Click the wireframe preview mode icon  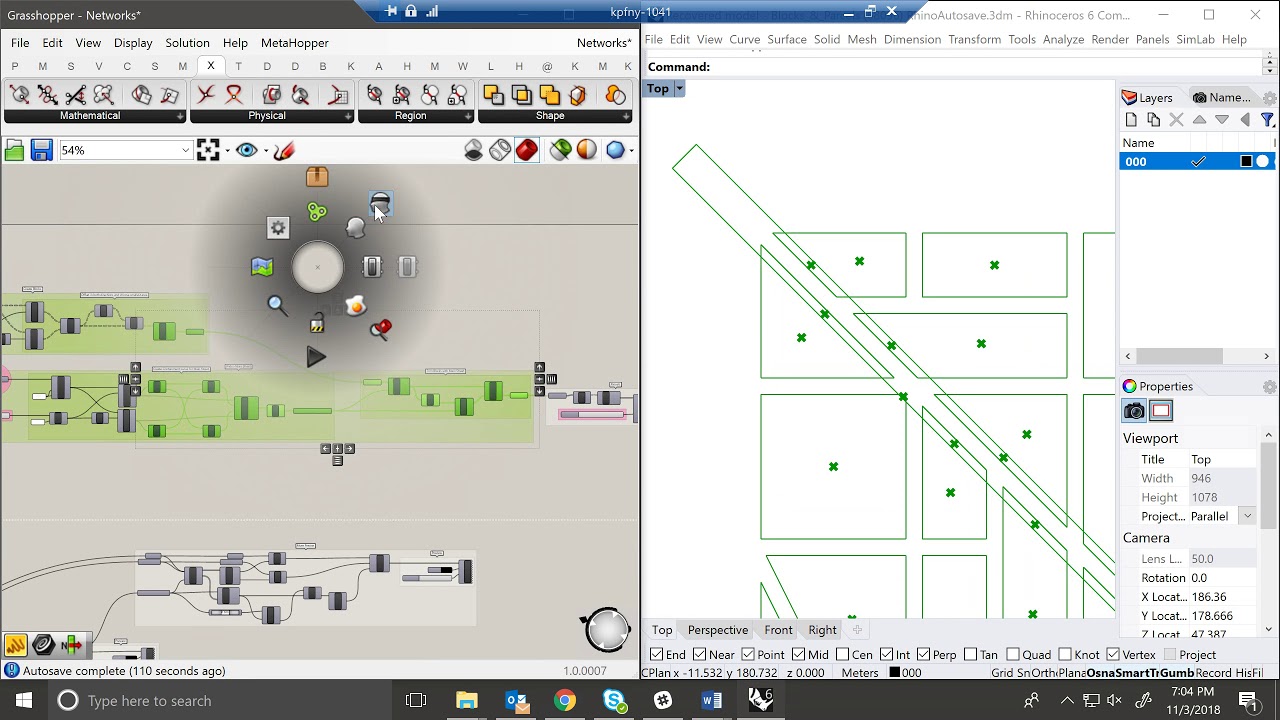coord(500,151)
